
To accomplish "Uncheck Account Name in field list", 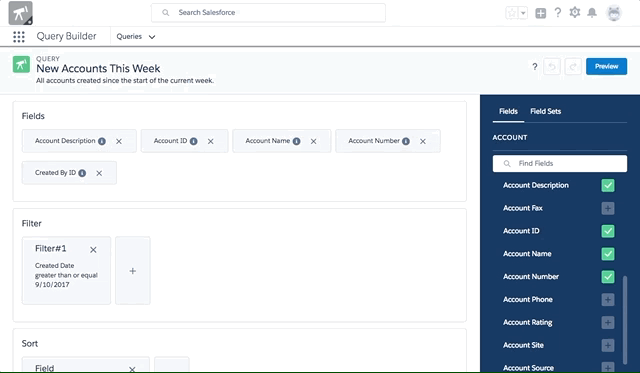I will [608, 254].
